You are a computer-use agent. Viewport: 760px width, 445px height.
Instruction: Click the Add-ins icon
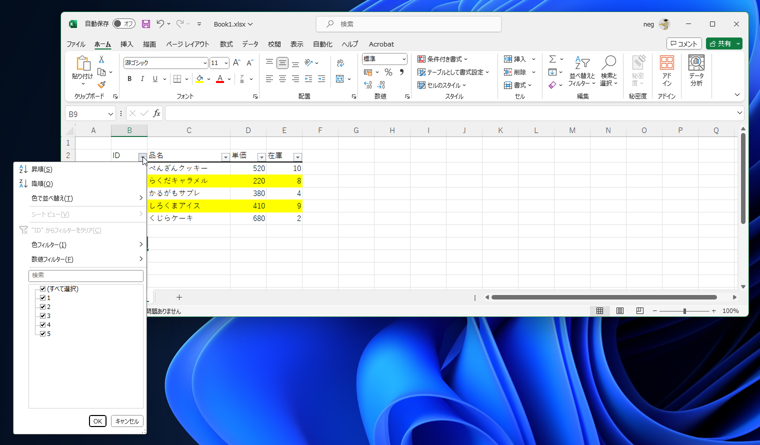(x=667, y=63)
